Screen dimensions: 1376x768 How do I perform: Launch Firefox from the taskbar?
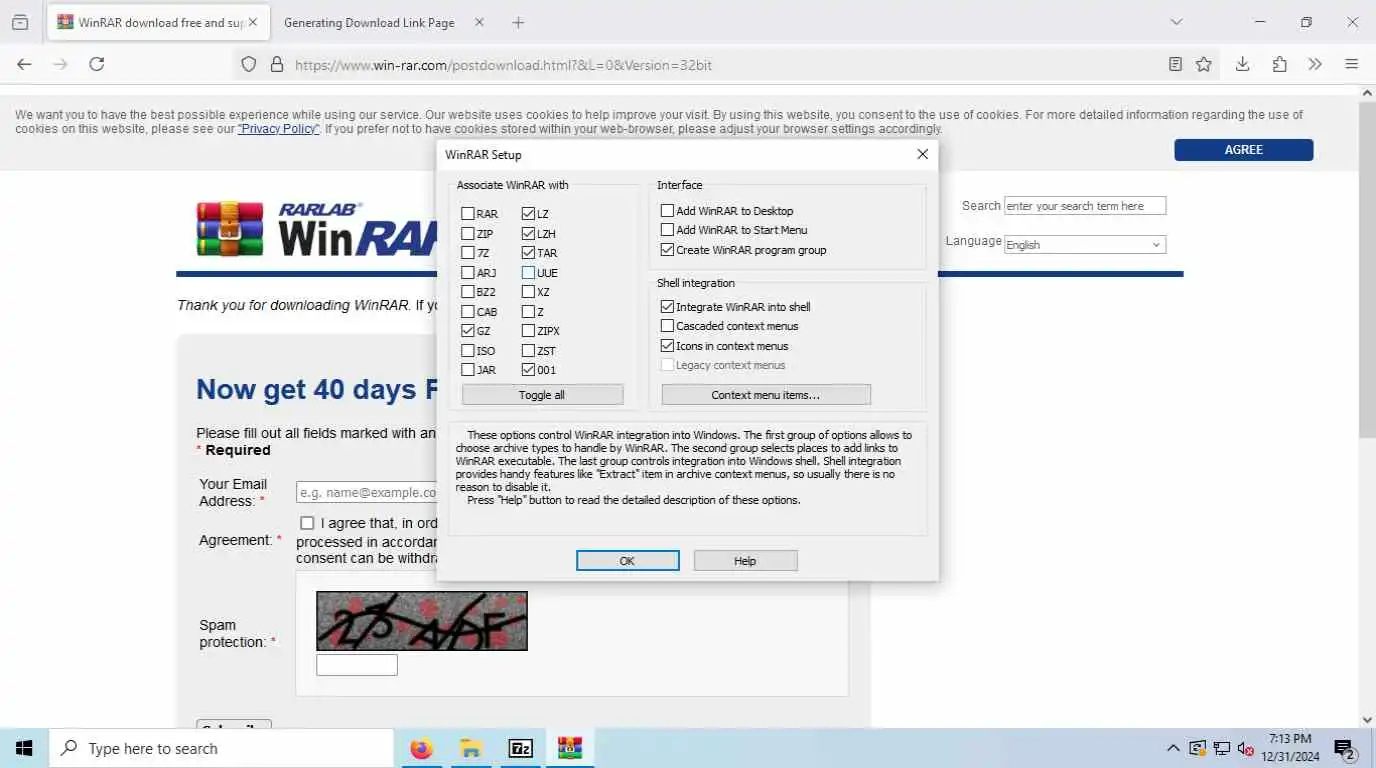point(422,748)
